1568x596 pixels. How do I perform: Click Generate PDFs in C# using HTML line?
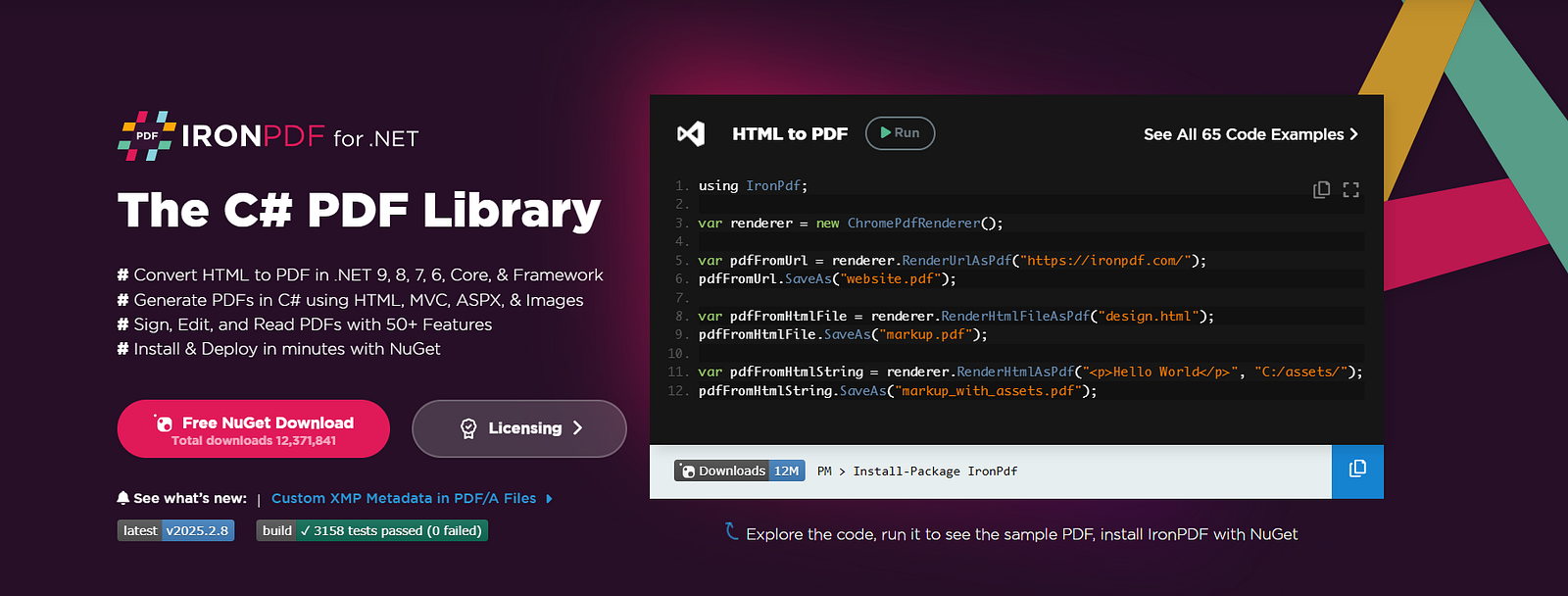point(351,300)
